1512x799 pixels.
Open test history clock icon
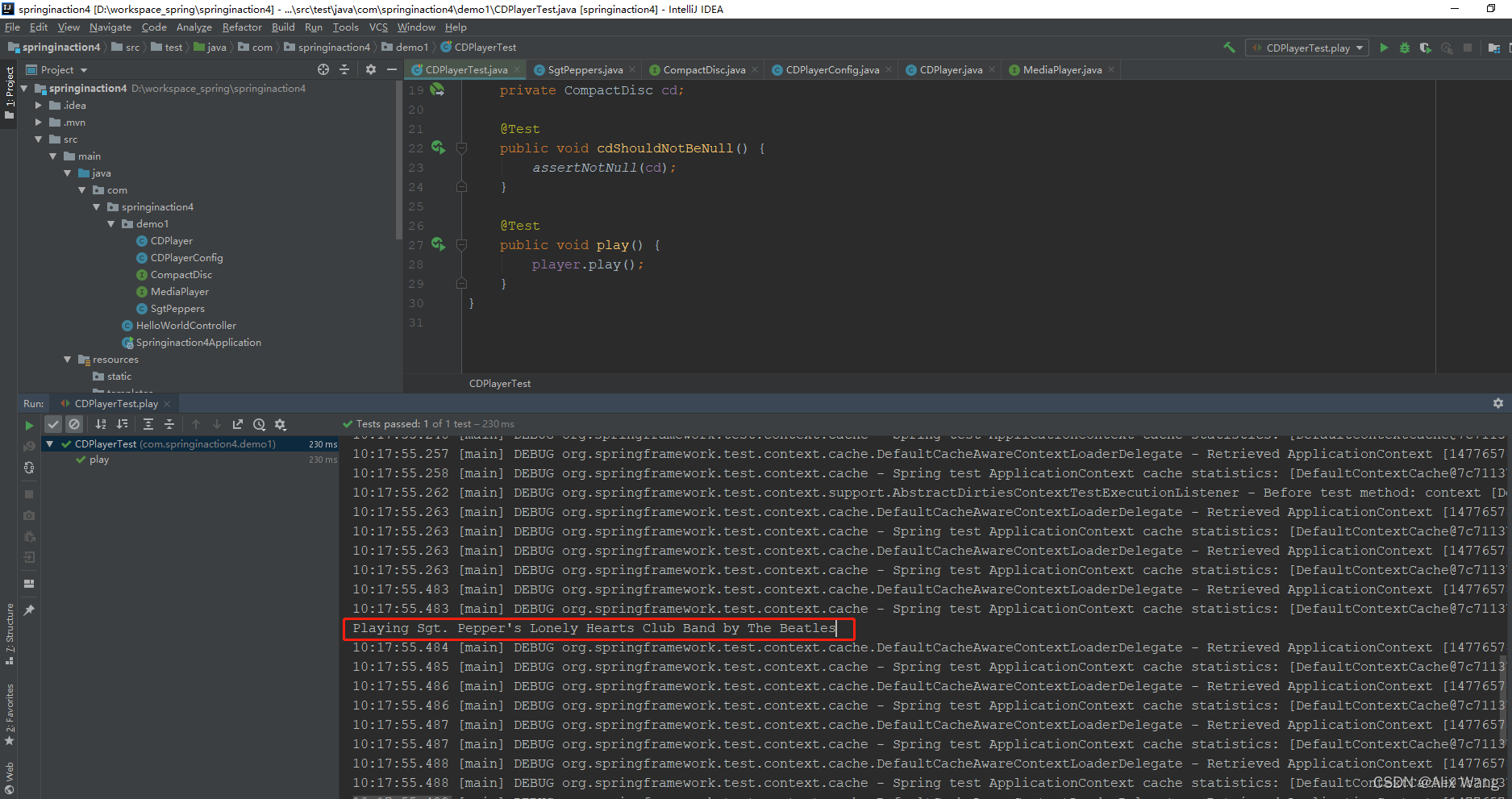point(259,424)
